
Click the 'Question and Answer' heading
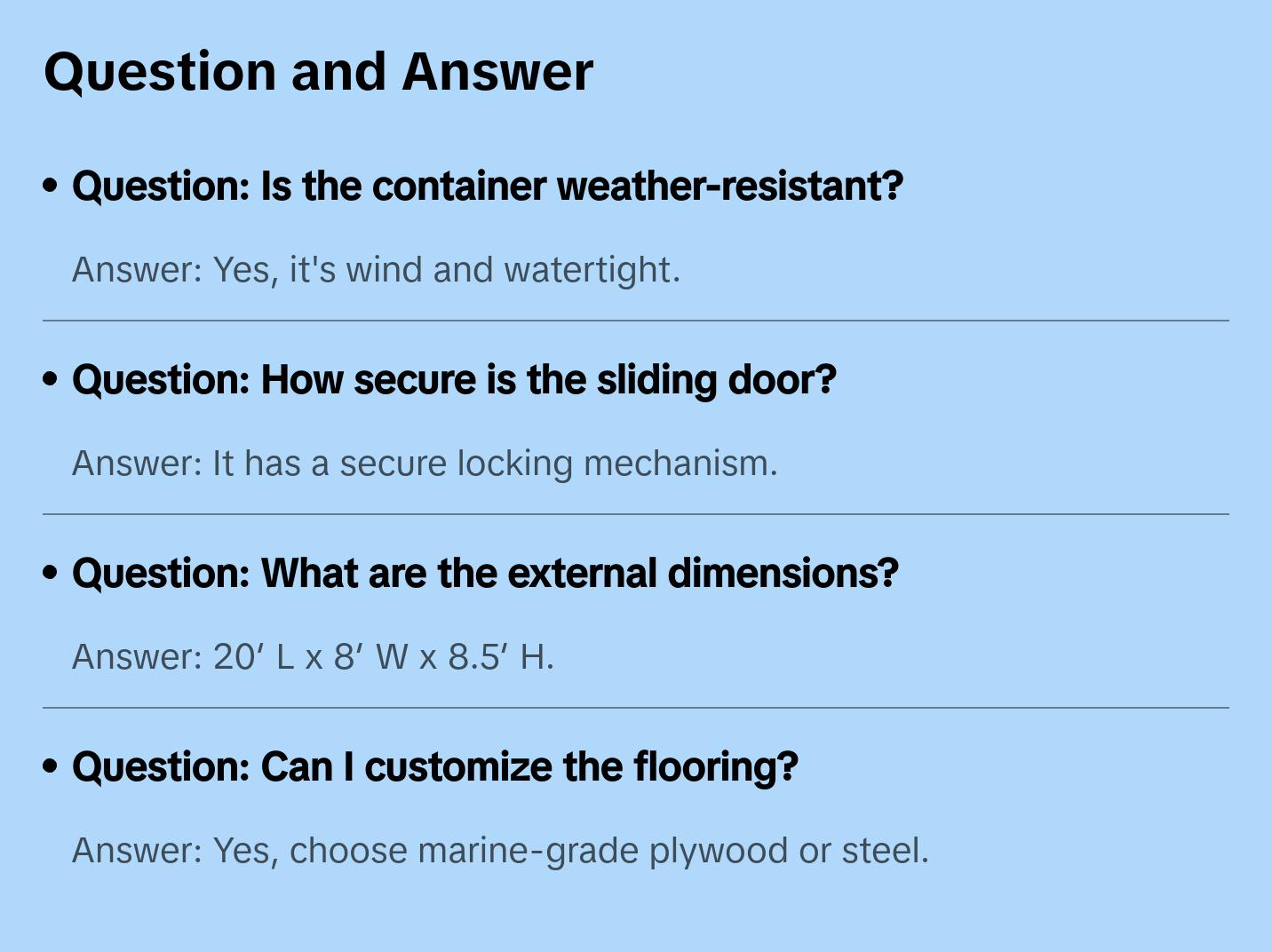pos(318,72)
